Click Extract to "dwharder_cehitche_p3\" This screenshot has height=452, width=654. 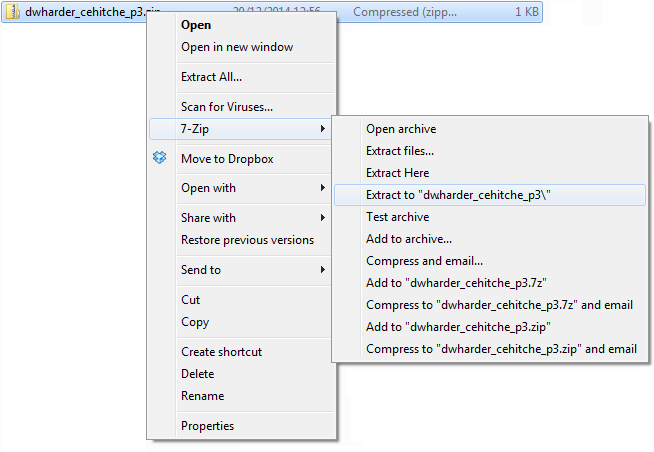coord(459,195)
